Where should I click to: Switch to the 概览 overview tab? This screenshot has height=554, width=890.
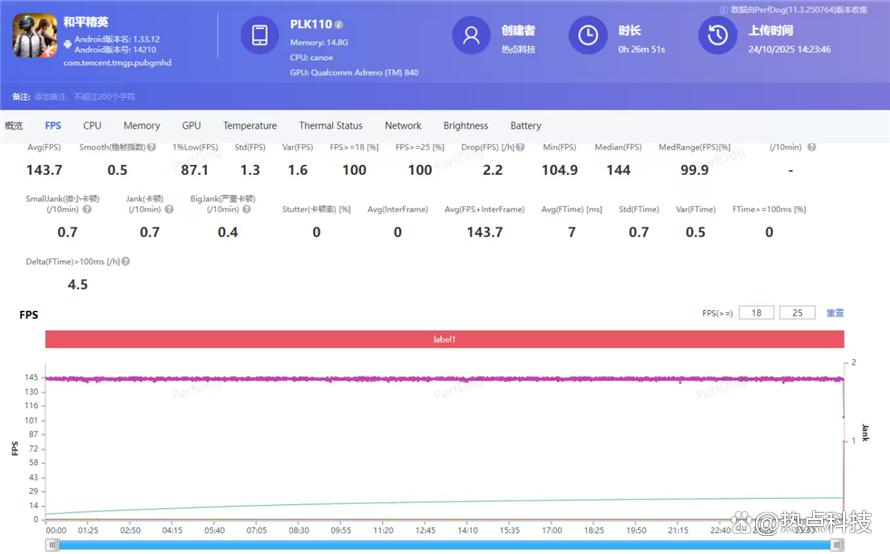click(14, 125)
